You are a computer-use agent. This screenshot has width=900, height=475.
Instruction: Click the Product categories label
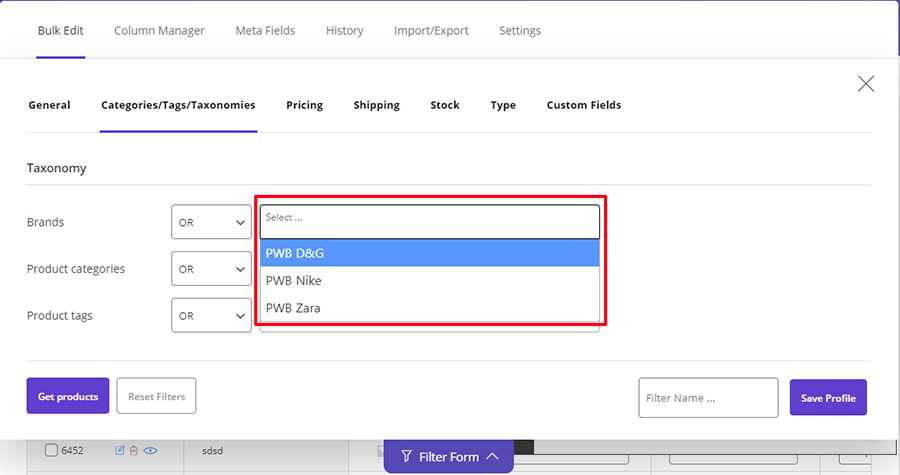pyautogui.click(x=76, y=268)
